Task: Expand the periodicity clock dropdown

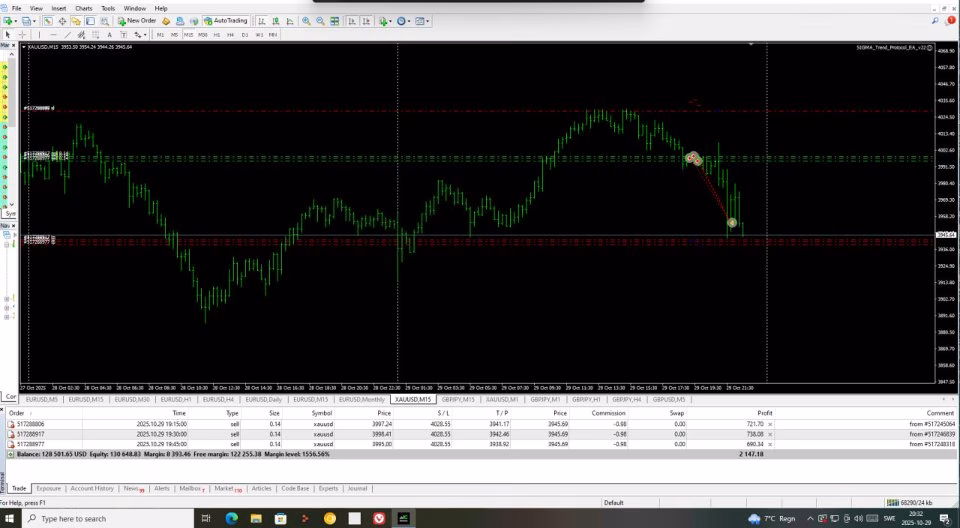Action: [409, 21]
